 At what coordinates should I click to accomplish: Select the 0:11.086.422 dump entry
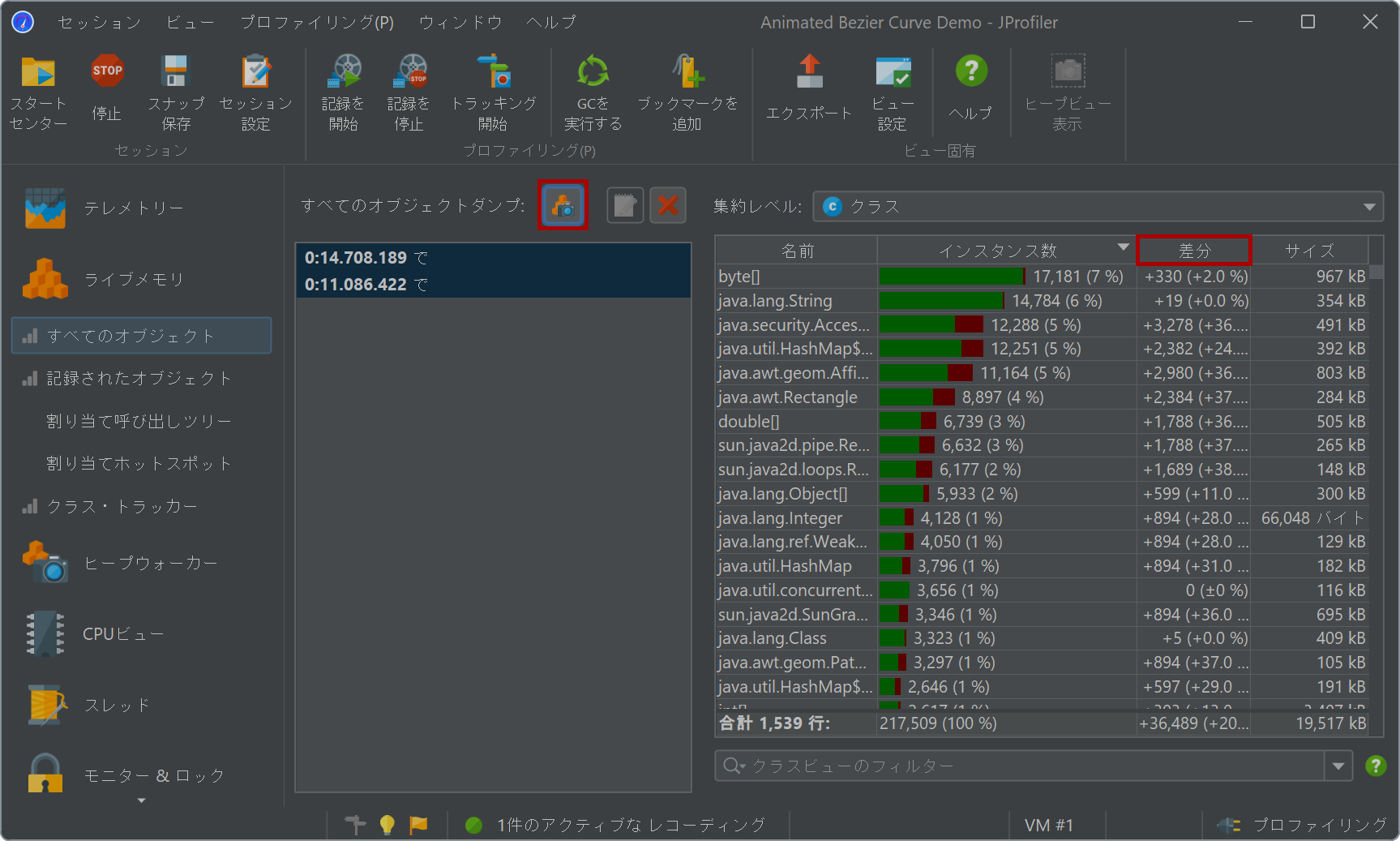pos(493,284)
